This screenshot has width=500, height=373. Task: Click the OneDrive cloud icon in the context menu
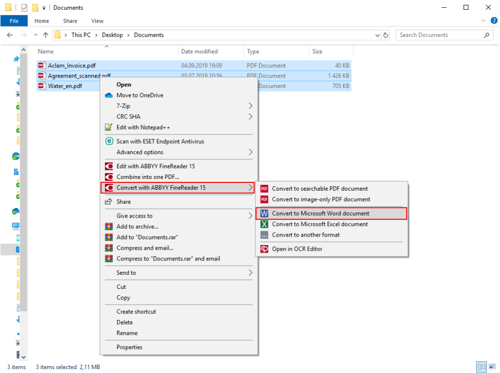(x=109, y=95)
